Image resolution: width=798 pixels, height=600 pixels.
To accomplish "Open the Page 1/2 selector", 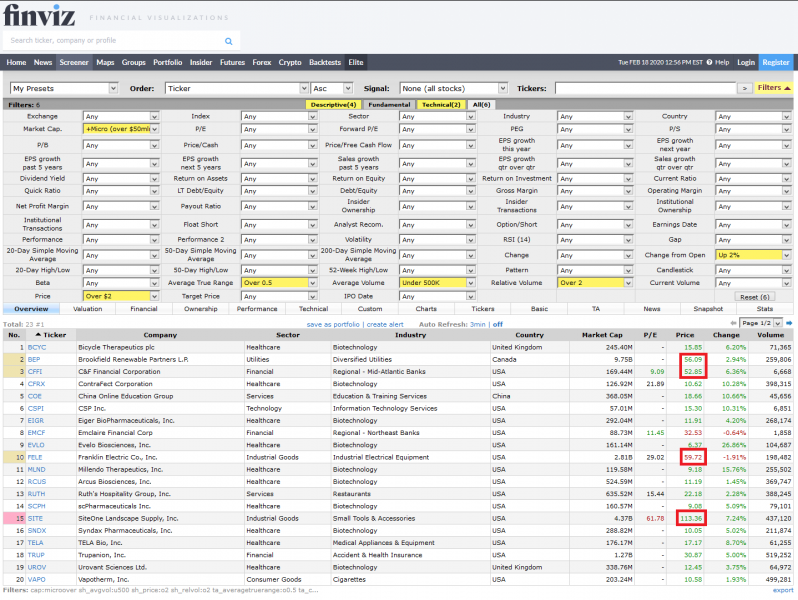I will [x=760, y=324].
